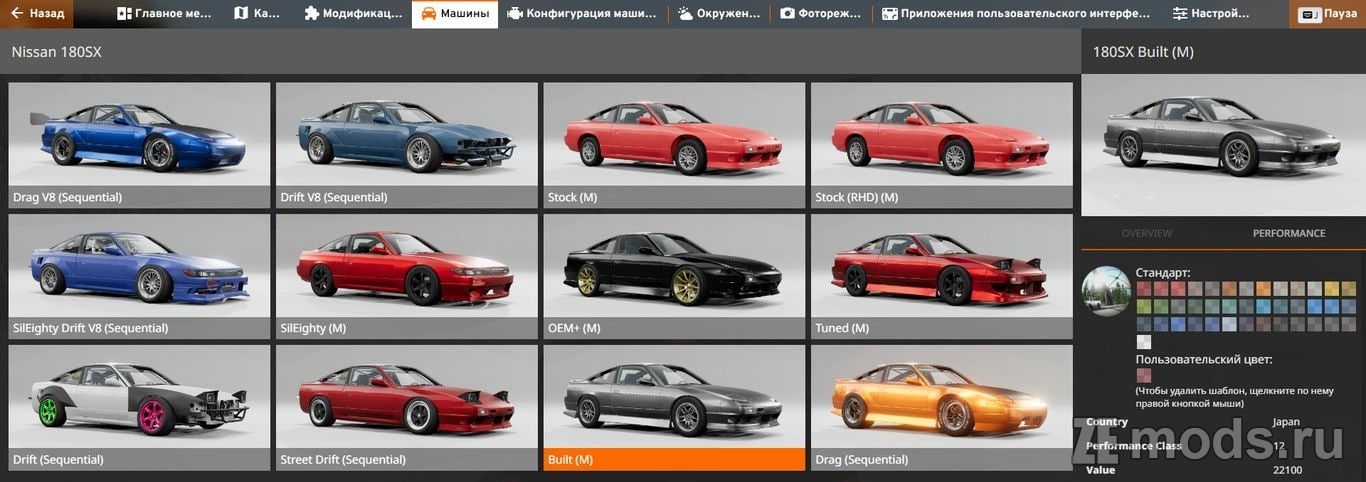This screenshot has height=482, width=1366.
Task: Open Приложения пользовательского интерфейса tab
Action: coord(1017,14)
